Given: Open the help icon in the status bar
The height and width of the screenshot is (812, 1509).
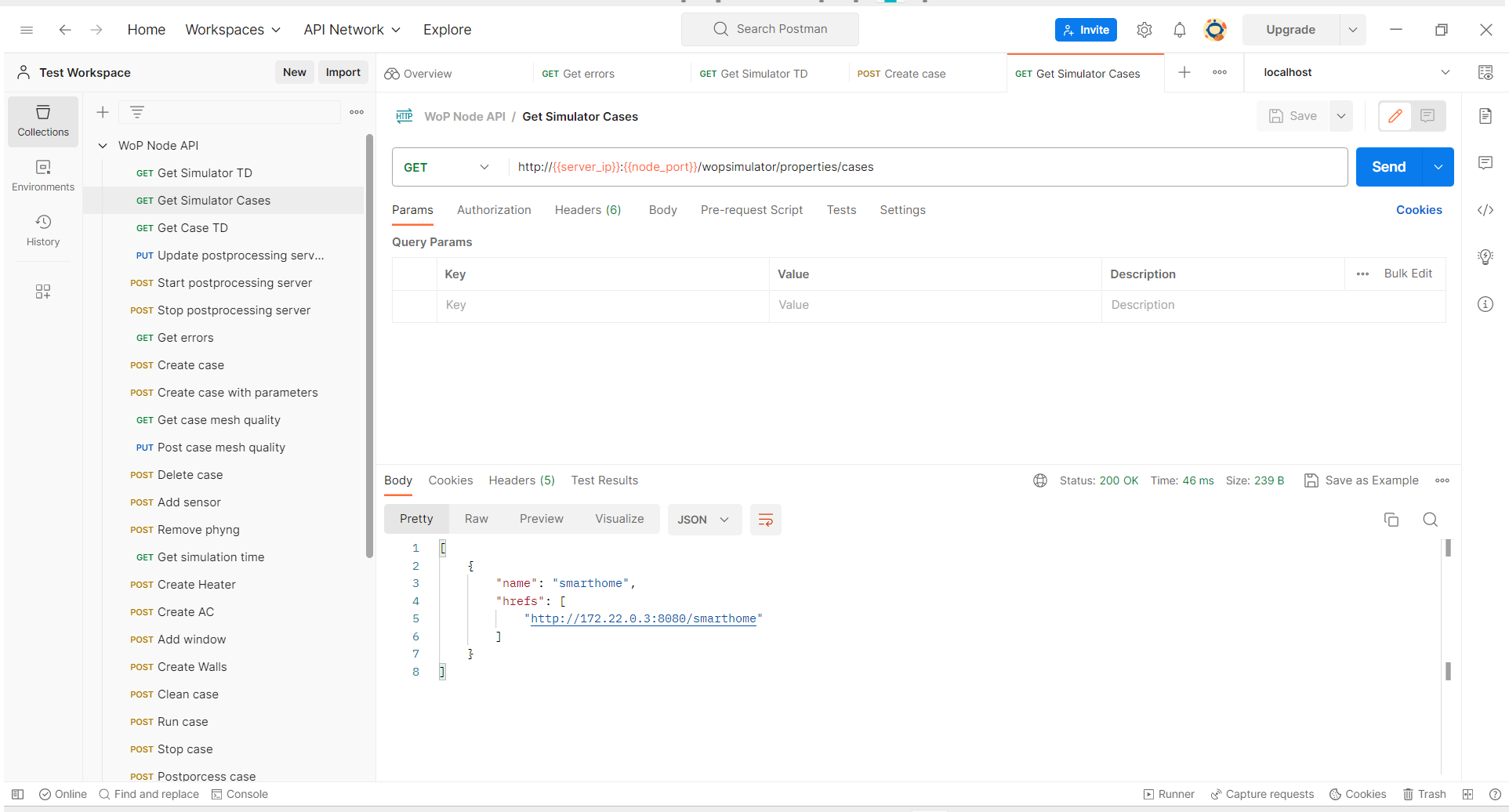Looking at the screenshot, I should point(1495,794).
